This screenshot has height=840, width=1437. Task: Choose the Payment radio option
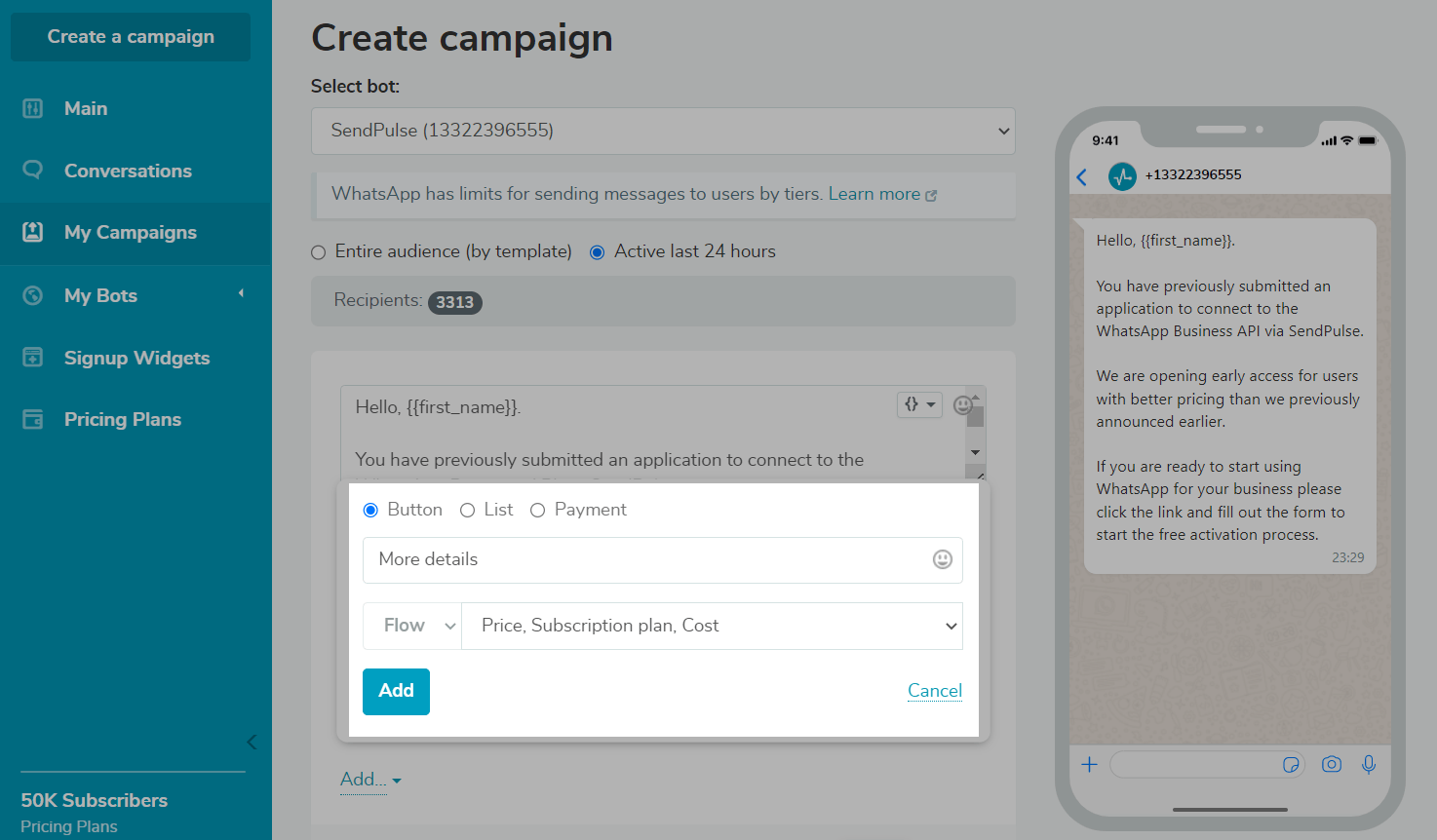click(x=537, y=511)
